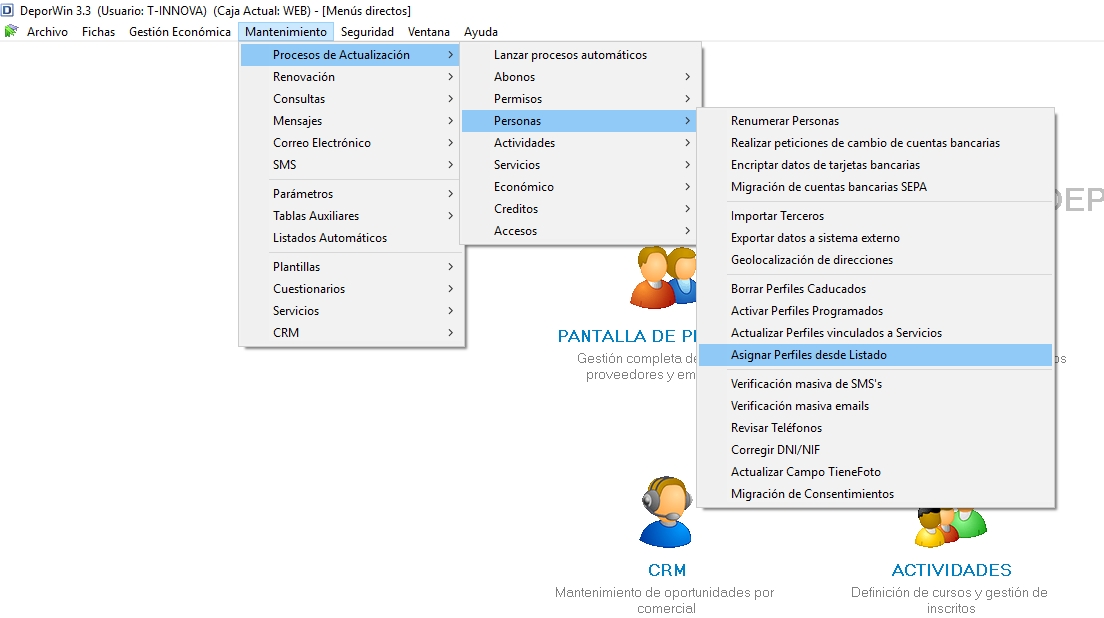
Task: Expand the Tablas Auxiliares submenu arrow
Action: coord(451,216)
